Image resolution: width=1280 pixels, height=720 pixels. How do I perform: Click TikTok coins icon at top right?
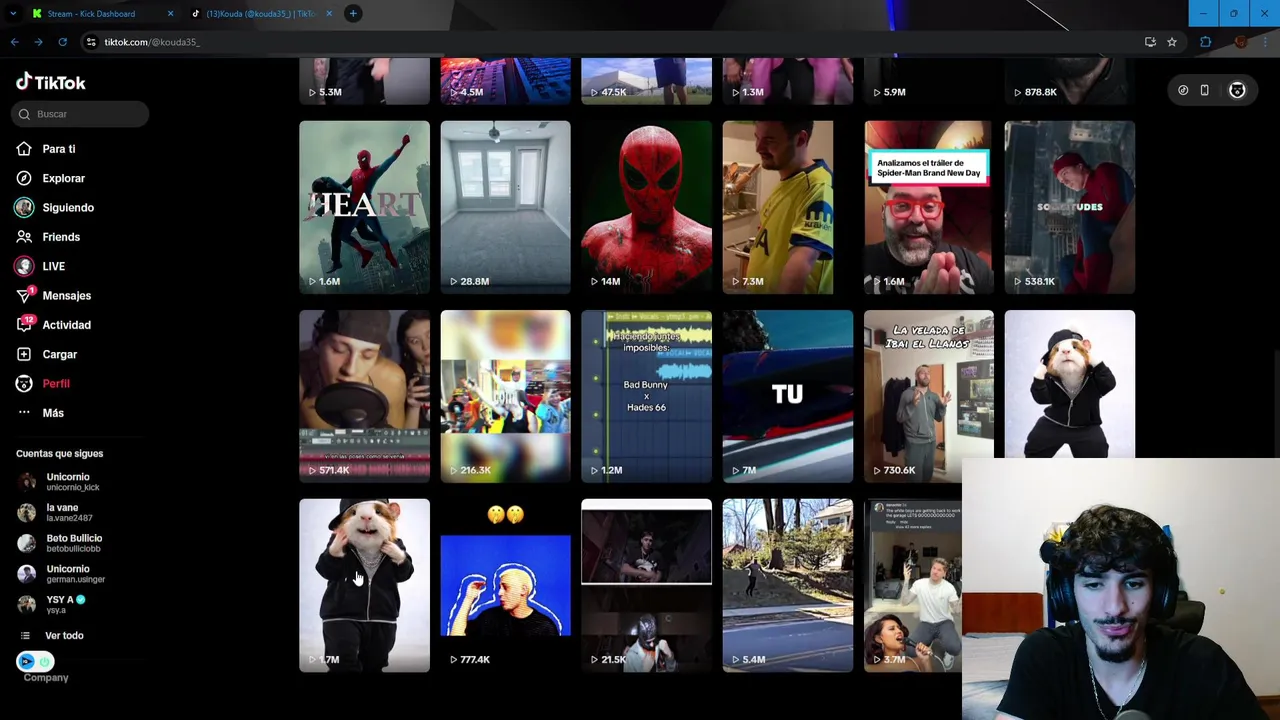pyautogui.click(x=1183, y=91)
